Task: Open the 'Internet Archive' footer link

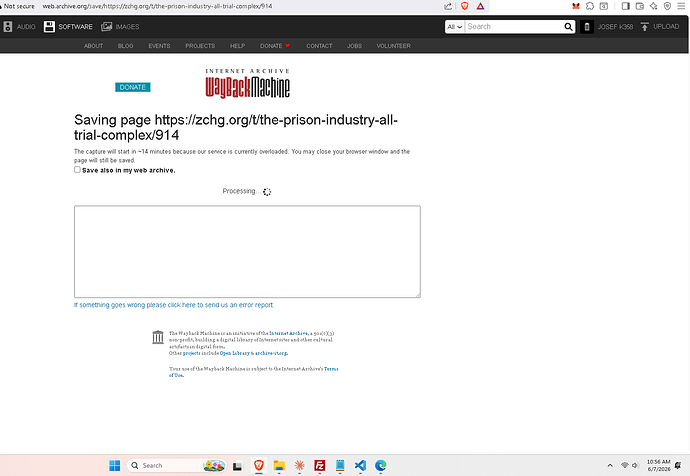Action: coord(288,333)
